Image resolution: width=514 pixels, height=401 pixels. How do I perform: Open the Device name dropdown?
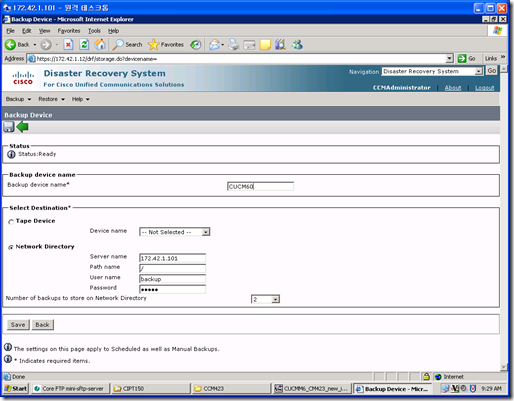[175, 232]
